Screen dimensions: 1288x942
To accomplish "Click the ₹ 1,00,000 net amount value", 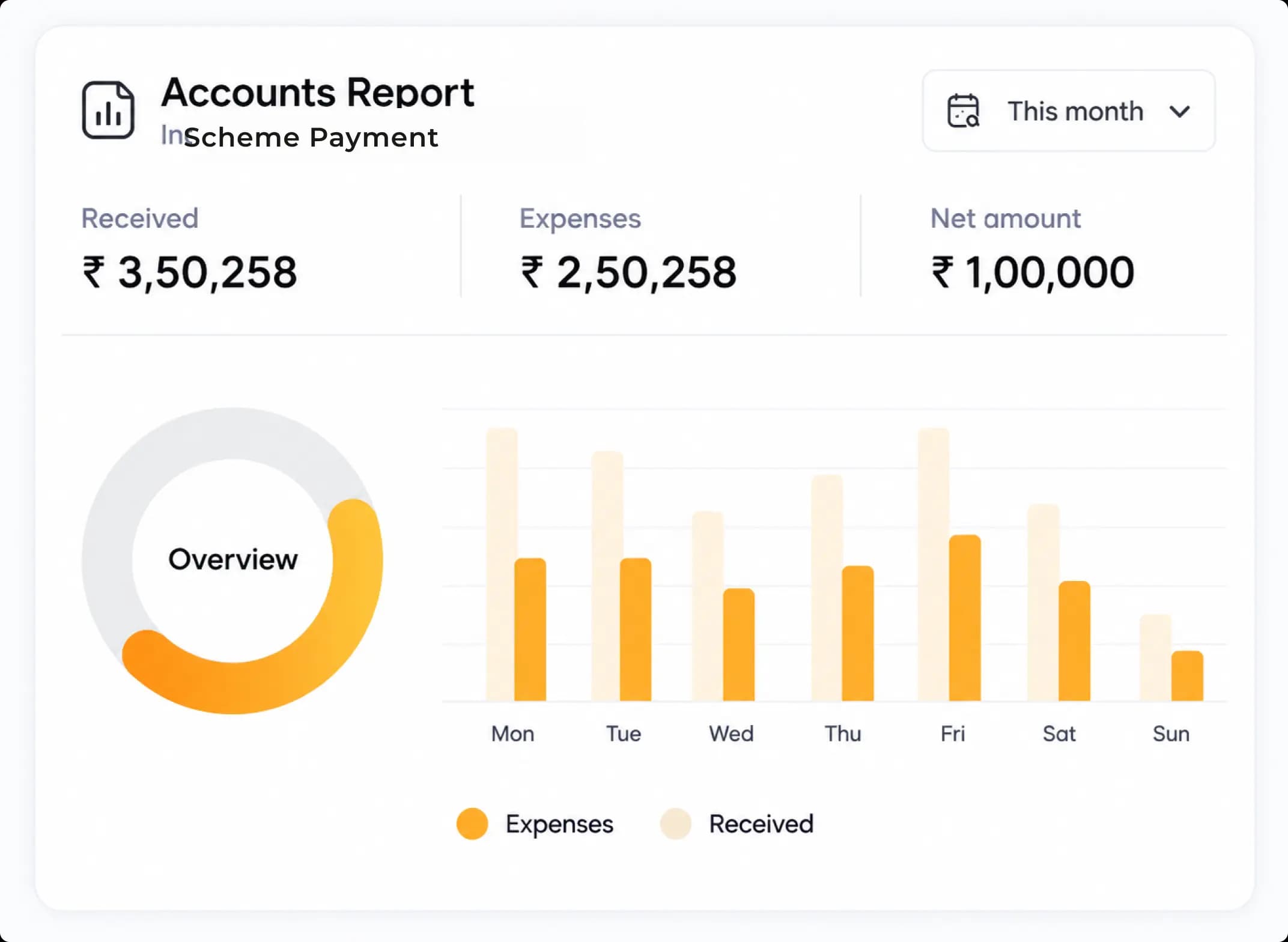I will [1033, 272].
